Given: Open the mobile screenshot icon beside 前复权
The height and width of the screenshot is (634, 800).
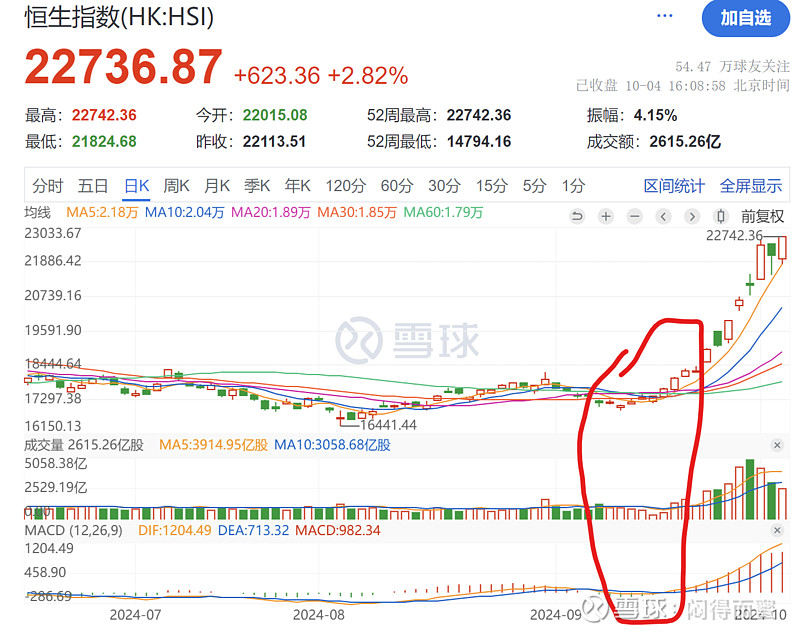Looking at the screenshot, I should [x=720, y=215].
